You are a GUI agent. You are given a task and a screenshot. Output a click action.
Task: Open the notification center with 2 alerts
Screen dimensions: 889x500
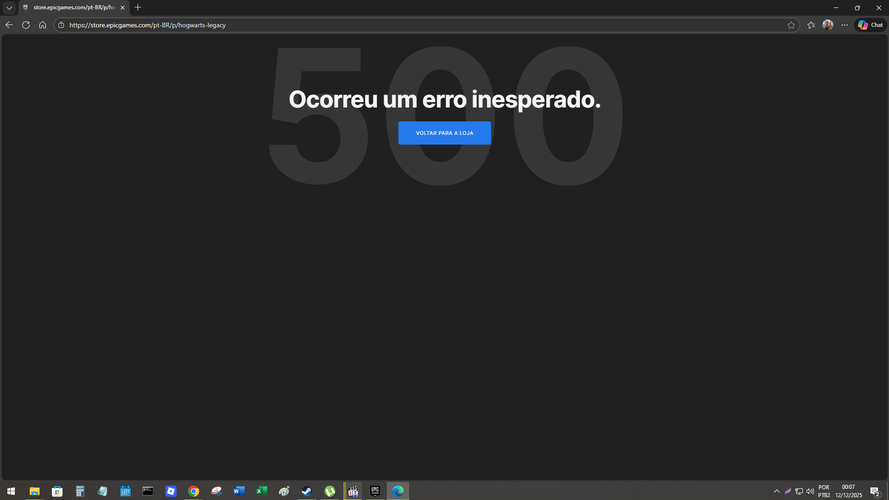click(875, 491)
